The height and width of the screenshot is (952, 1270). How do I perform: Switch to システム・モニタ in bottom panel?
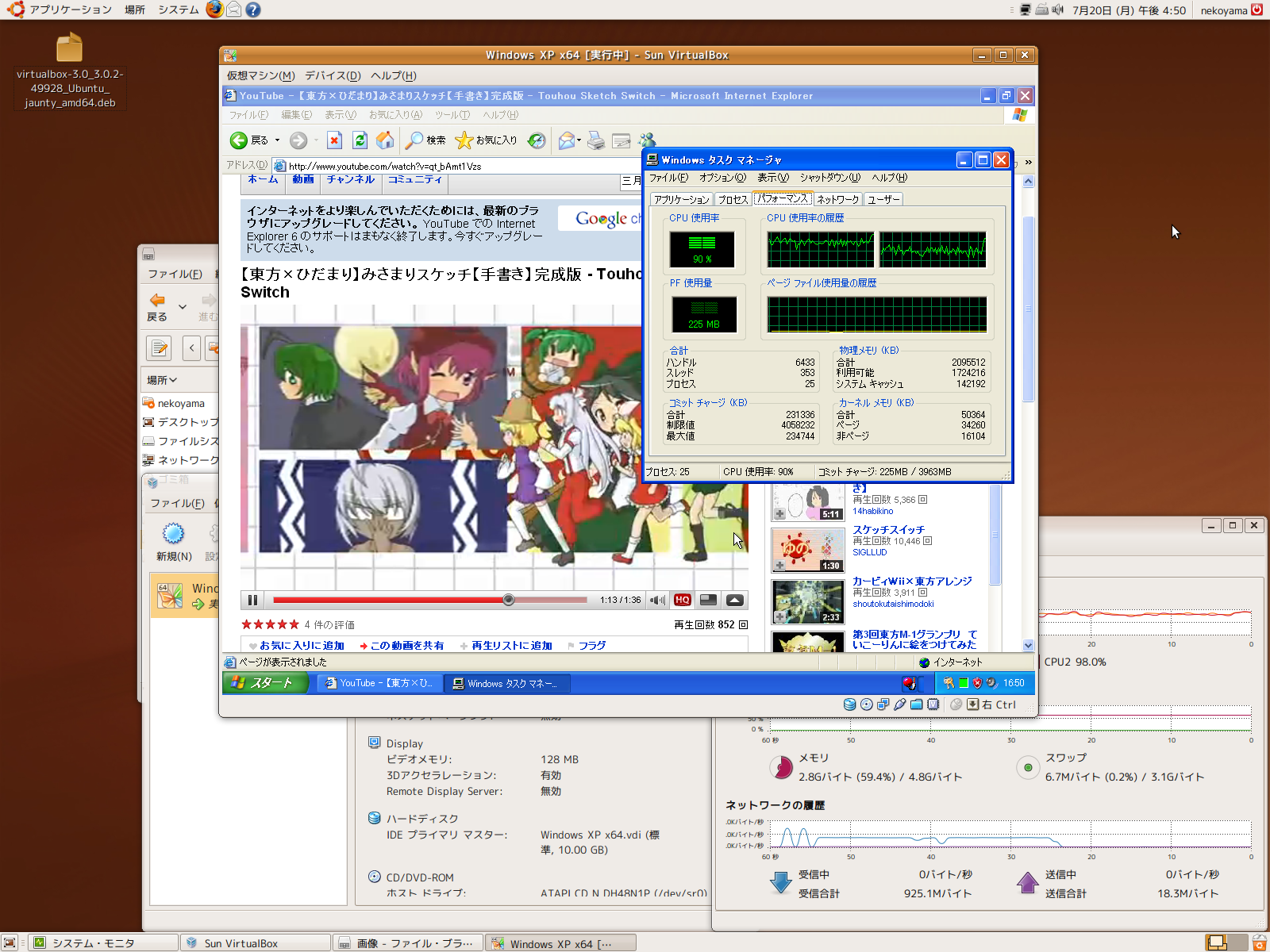click(x=103, y=942)
